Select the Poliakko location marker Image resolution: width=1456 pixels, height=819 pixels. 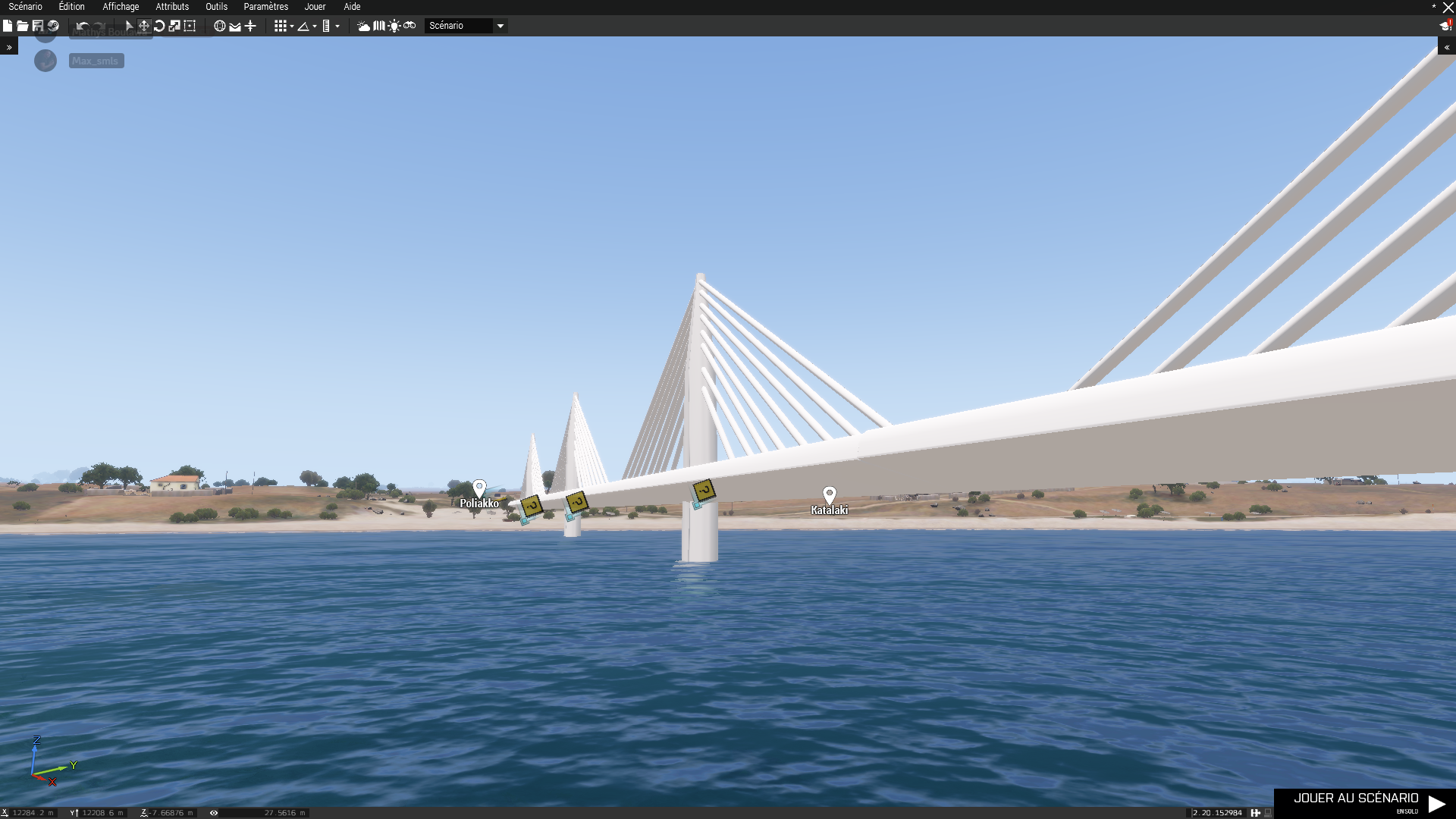click(479, 488)
